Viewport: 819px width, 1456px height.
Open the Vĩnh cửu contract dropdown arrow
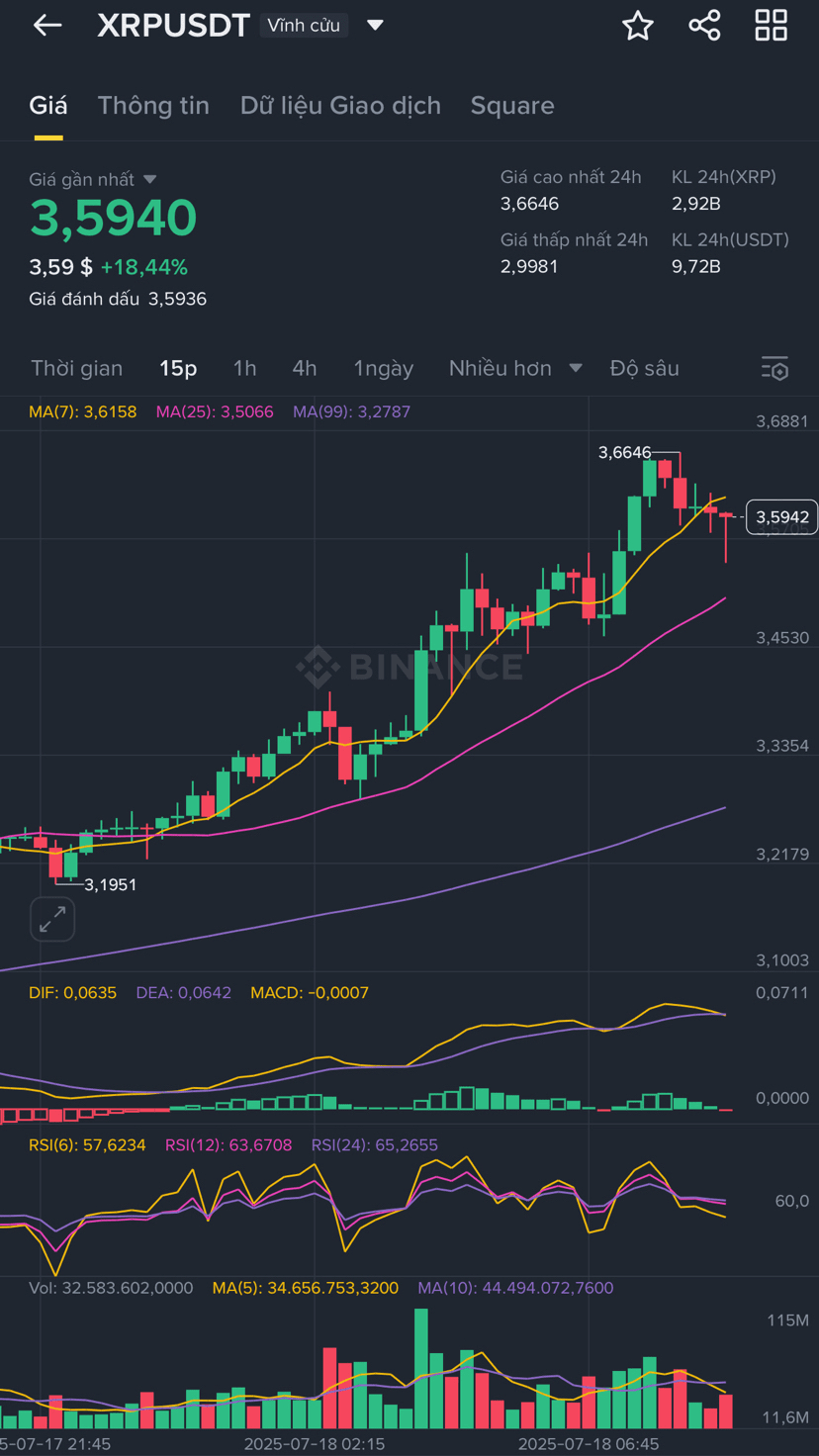pyautogui.click(x=375, y=26)
